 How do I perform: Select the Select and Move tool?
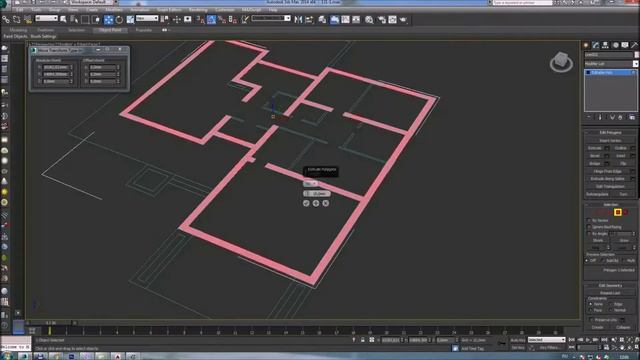[x=108, y=19]
